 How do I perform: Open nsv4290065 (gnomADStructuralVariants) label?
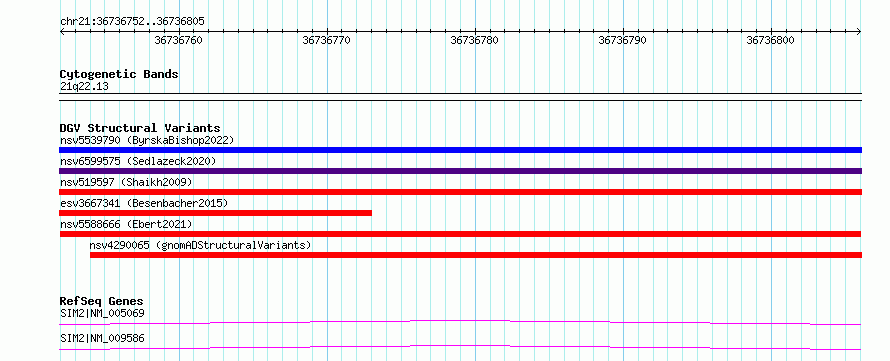pyautogui.click(x=200, y=245)
